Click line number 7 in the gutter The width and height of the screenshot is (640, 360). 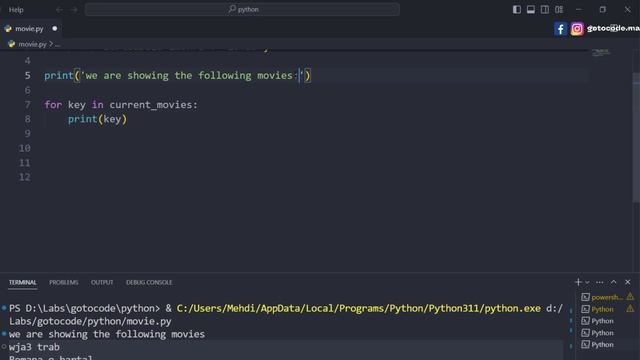(x=27, y=105)
